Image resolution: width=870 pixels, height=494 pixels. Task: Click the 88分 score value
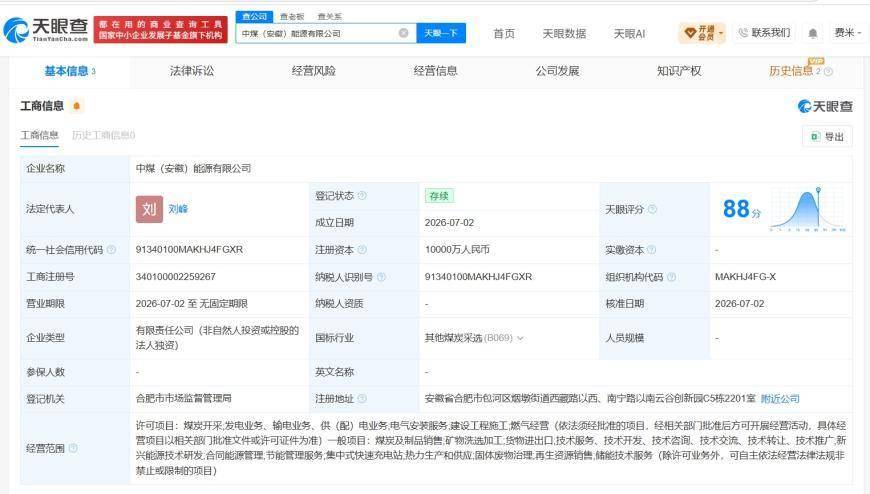coord(742,209)
